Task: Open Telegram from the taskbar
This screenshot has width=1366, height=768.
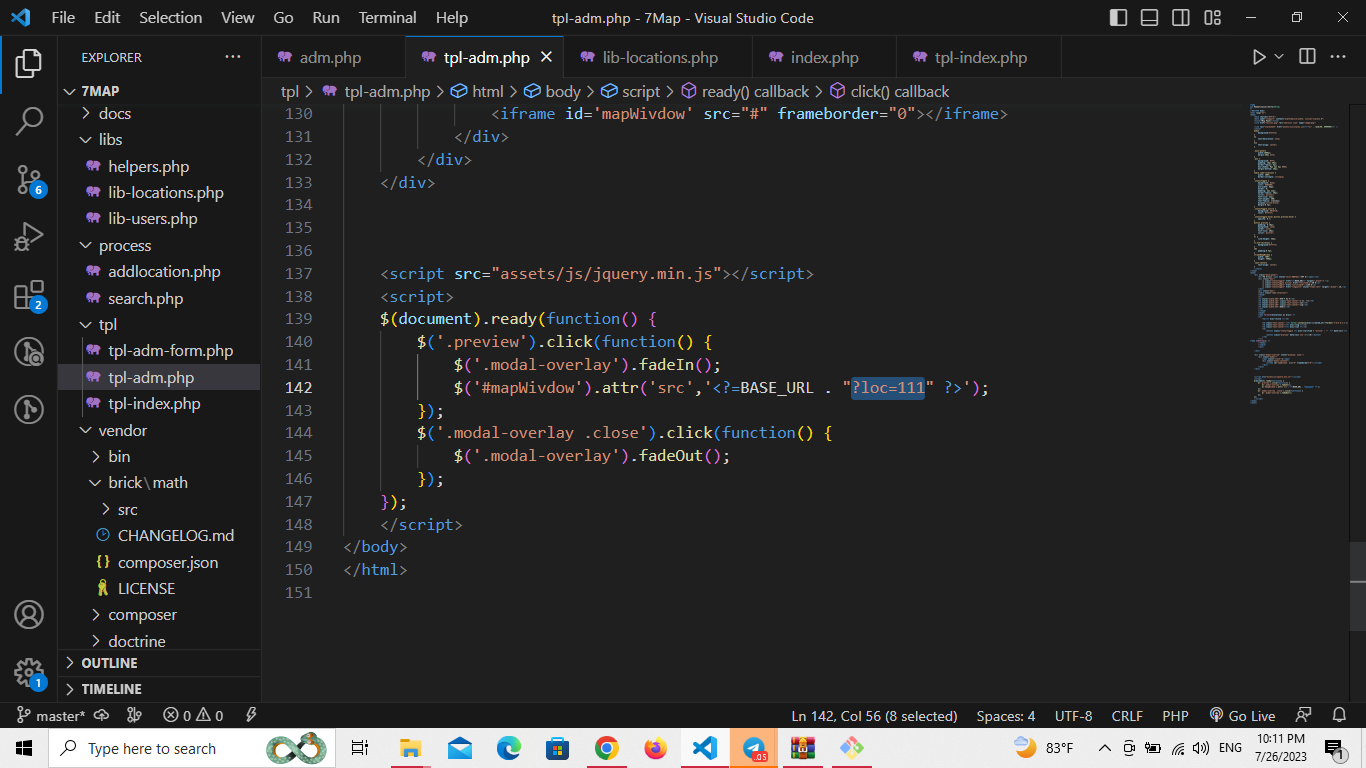Action: (x=753, y=748)
